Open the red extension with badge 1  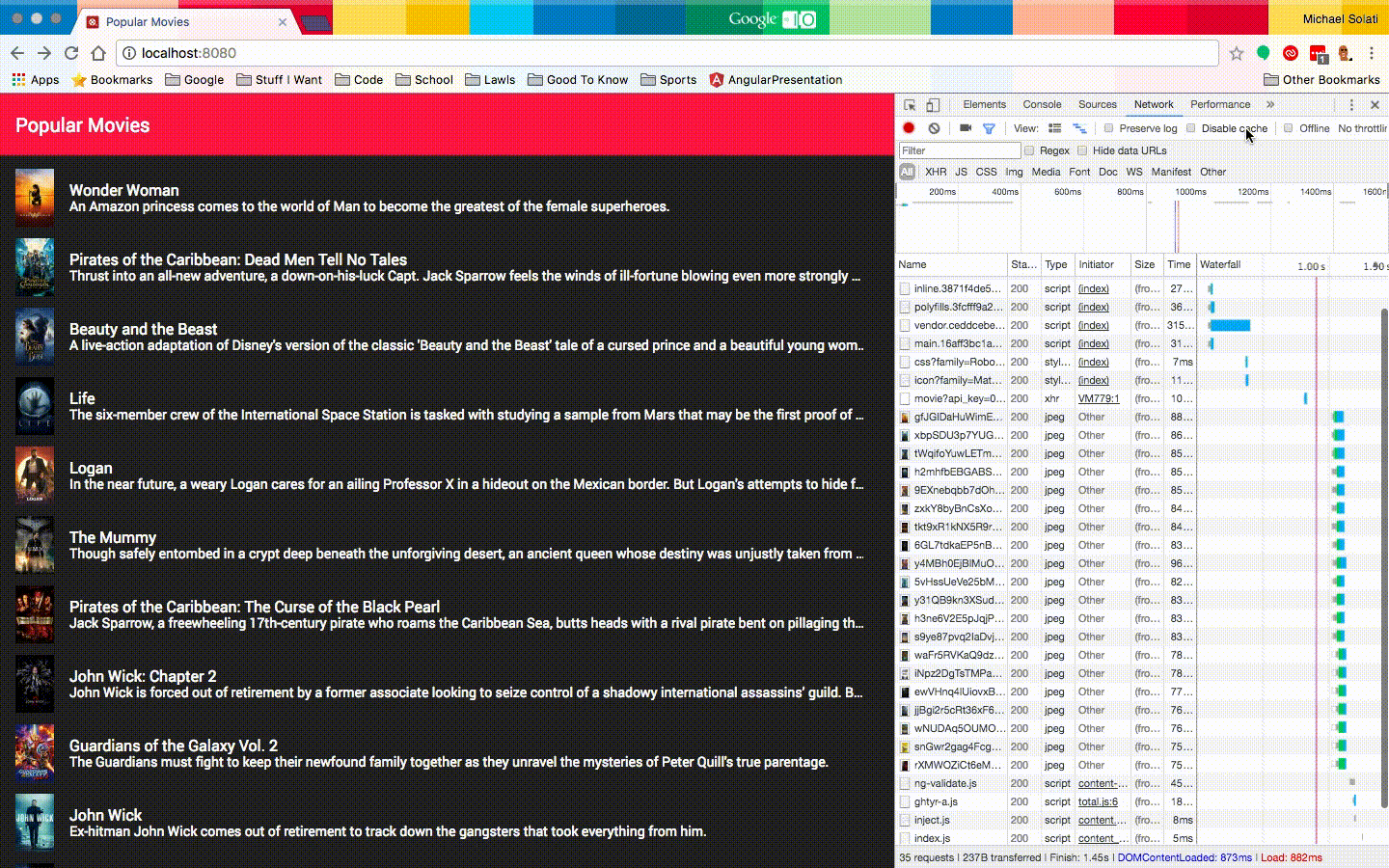coord(1318,54)
